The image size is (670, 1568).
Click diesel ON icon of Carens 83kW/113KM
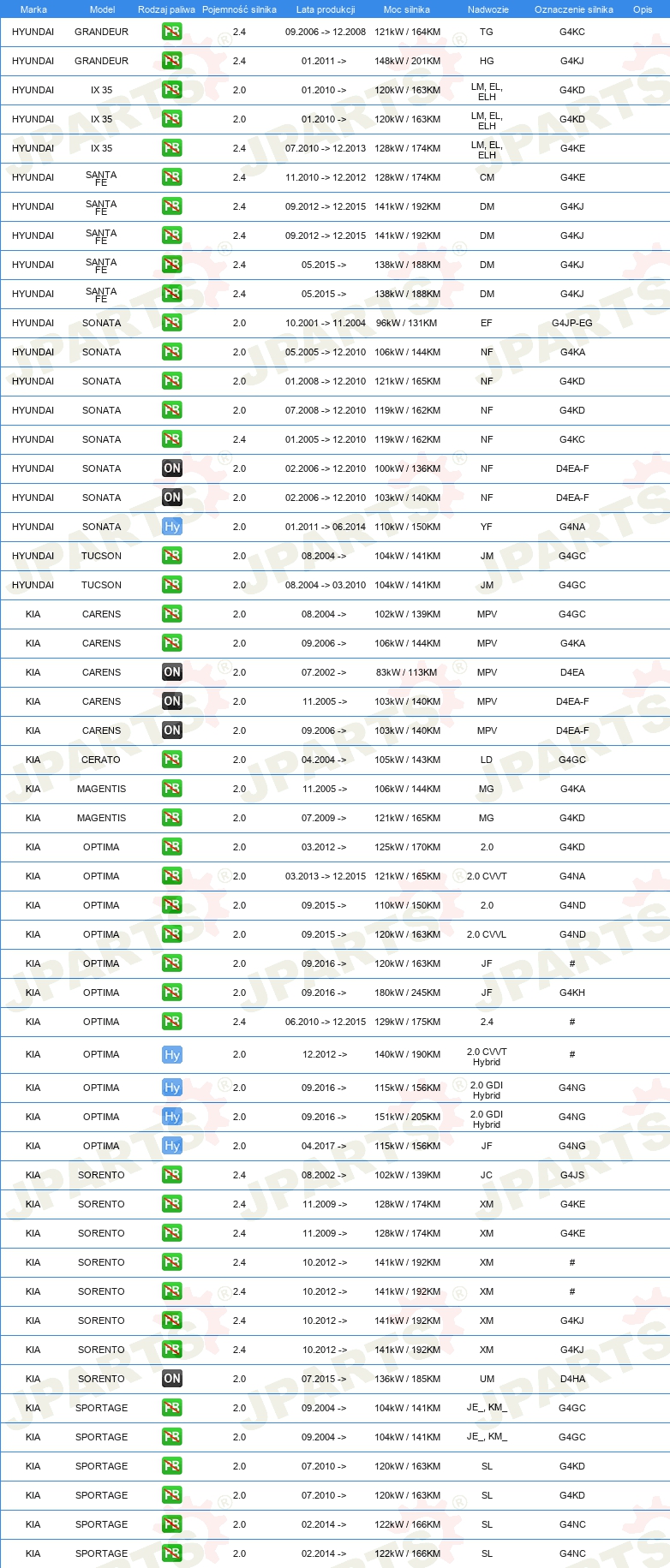(x=172, y=672)
